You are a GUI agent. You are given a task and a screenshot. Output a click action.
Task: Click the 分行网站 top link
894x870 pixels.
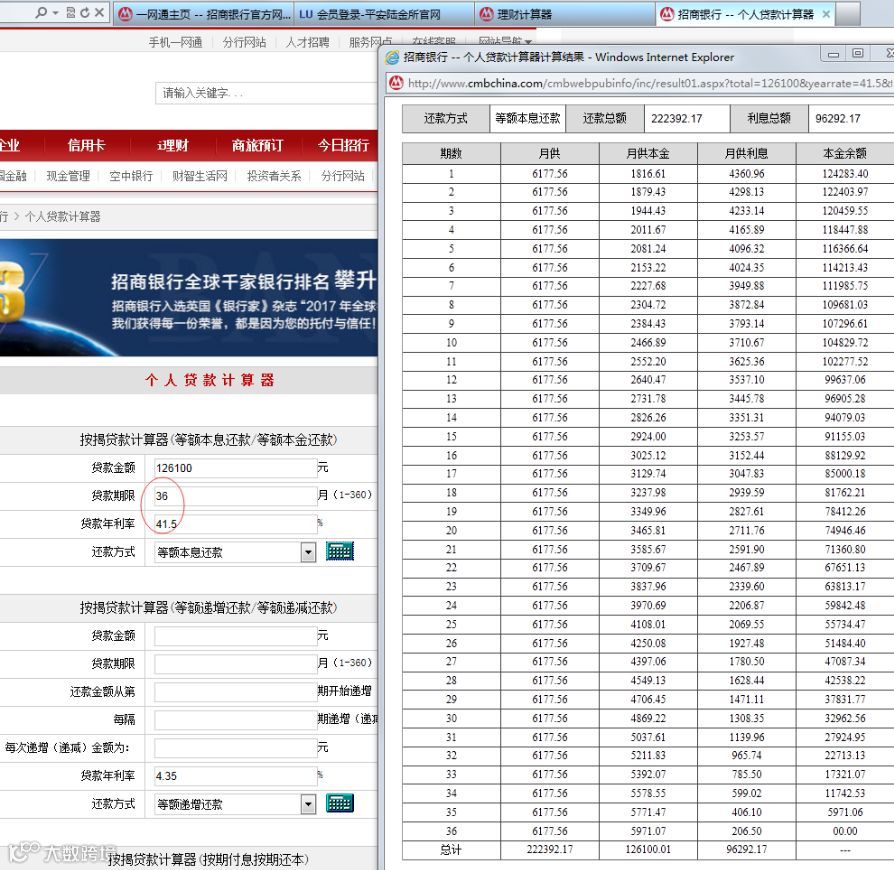(245, 42)
